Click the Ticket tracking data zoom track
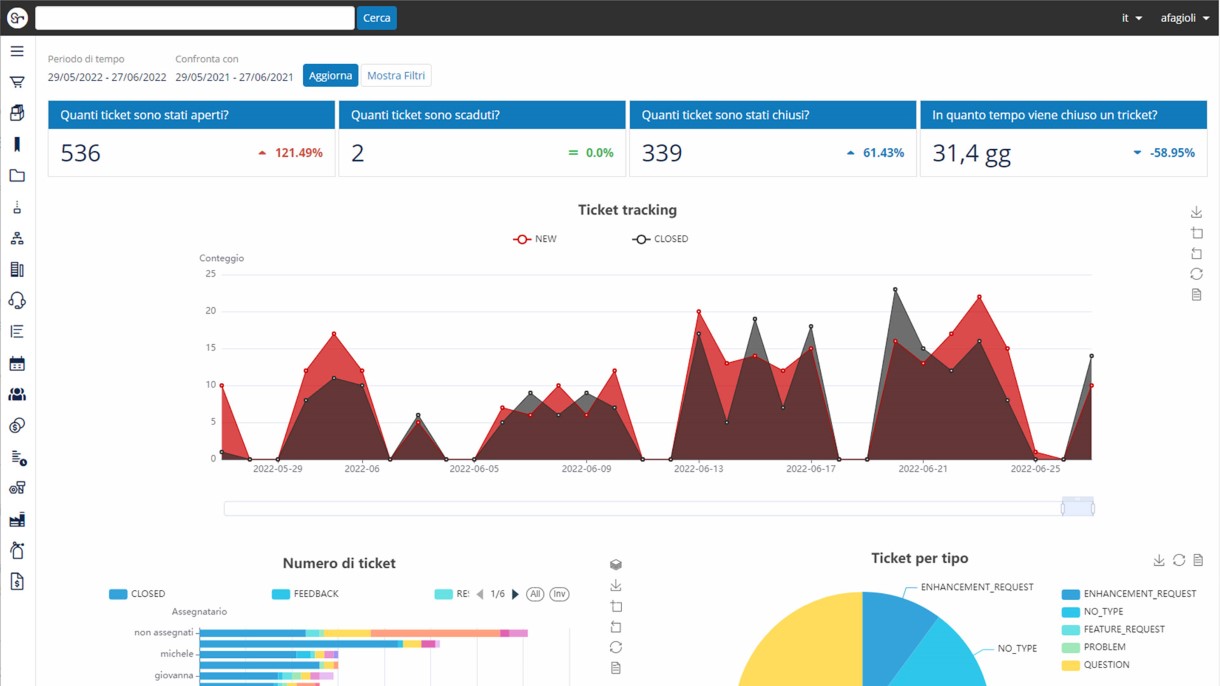Image resolution: width=1220 pixels, height=686 pixels. point(642,509)
